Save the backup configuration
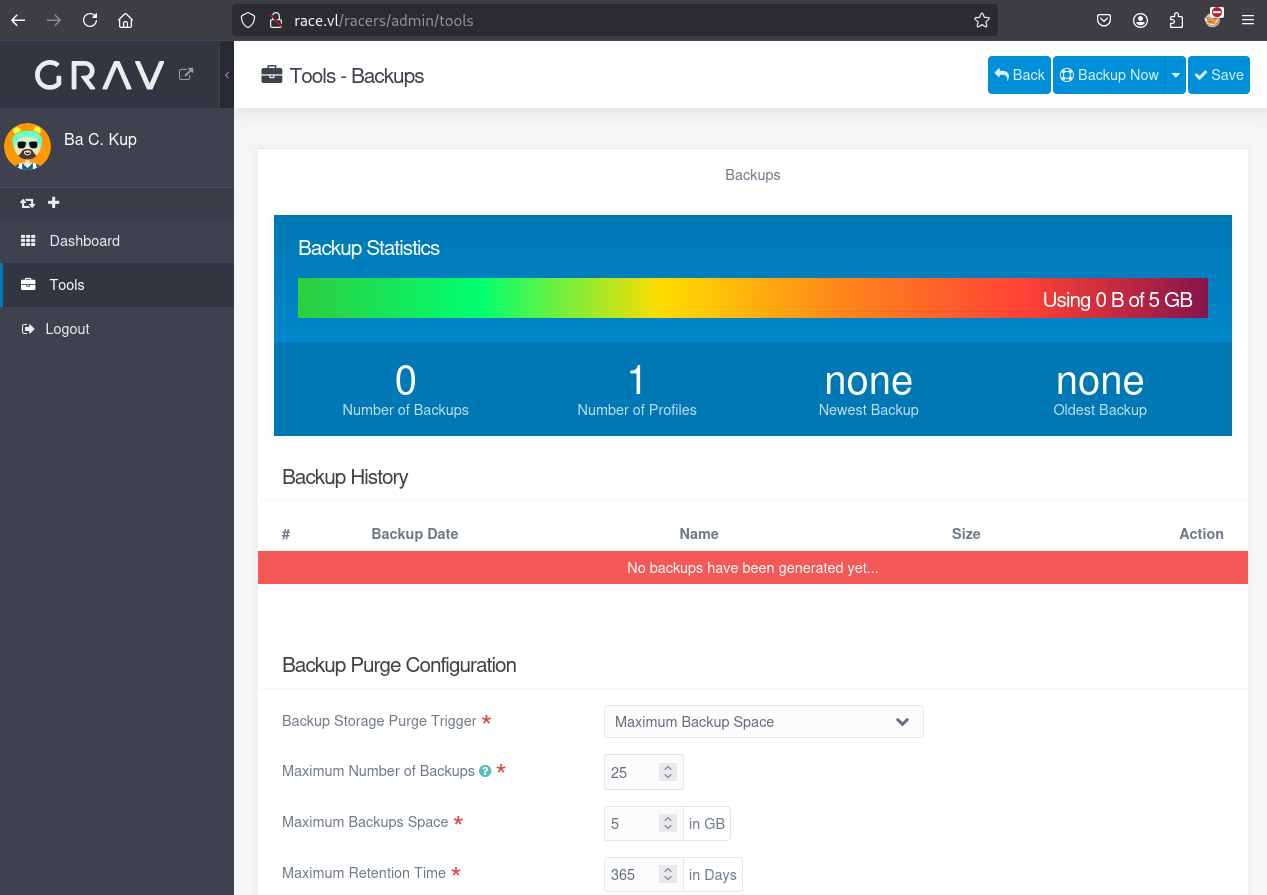Viewport: 1267px width, 895px height. tap(1219, 75)
